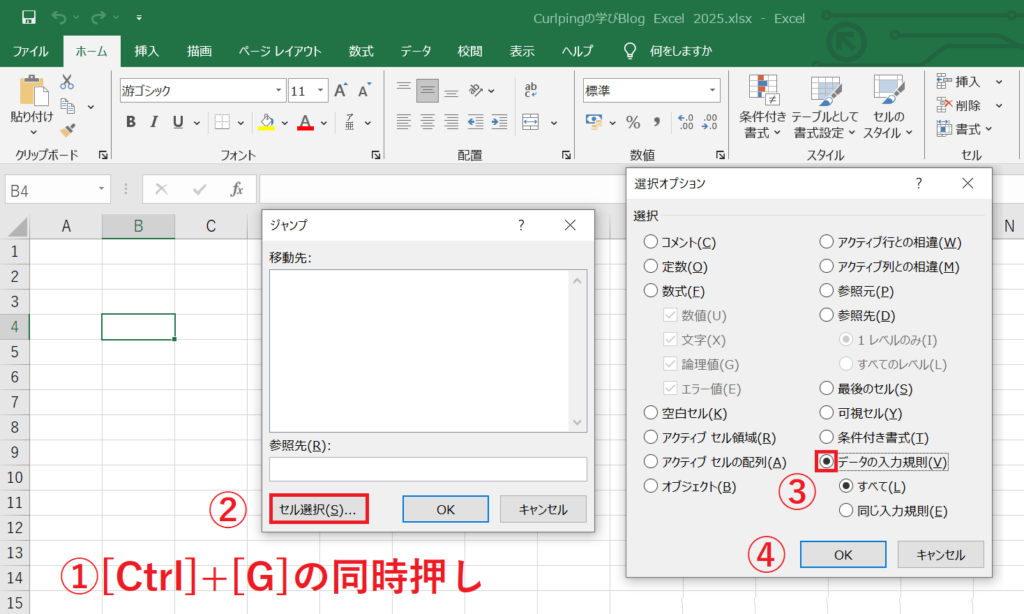Click the Save icon in title bar

click(28, 18)
